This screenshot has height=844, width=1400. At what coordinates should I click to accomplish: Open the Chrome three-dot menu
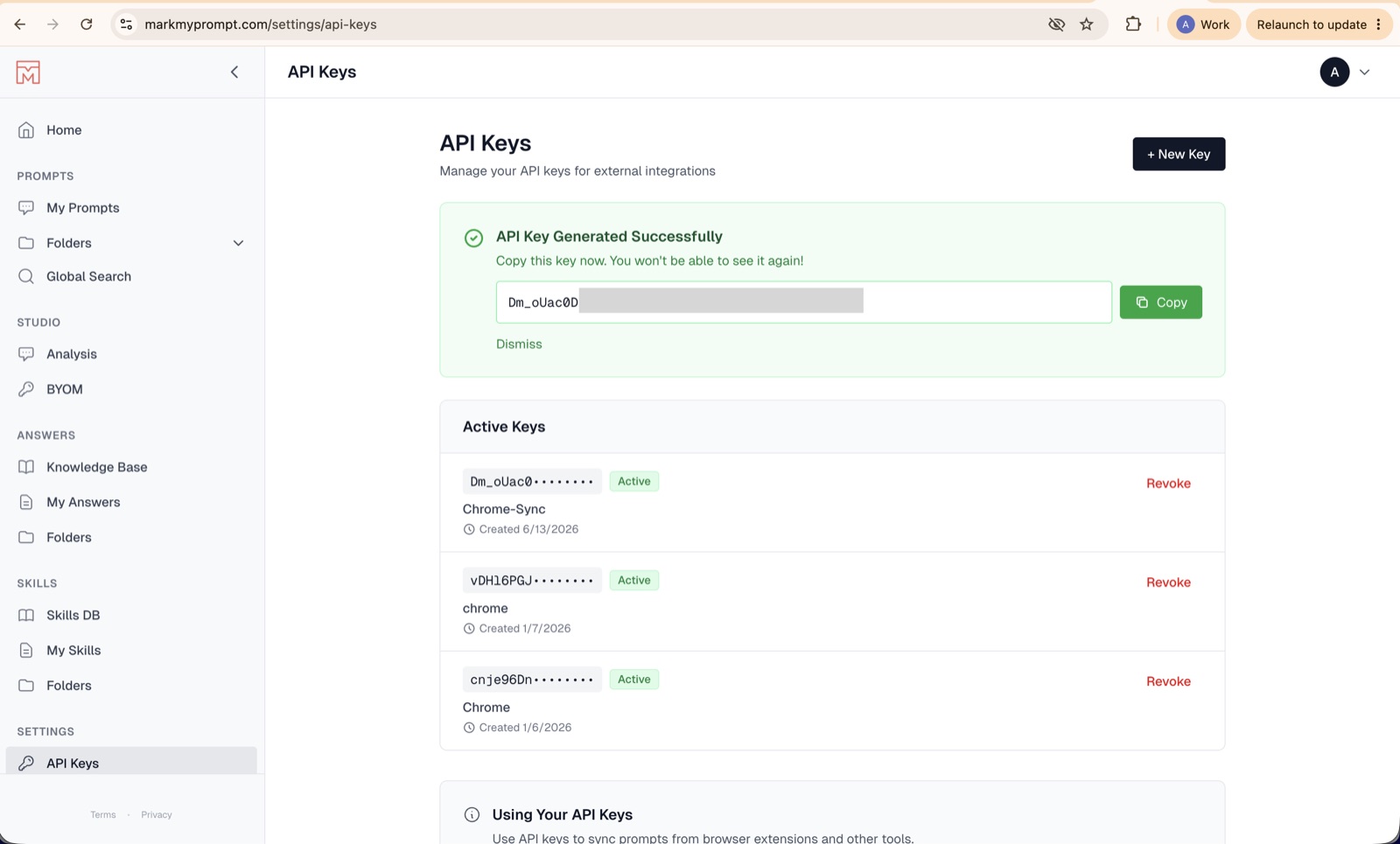tap(1379, 24)
